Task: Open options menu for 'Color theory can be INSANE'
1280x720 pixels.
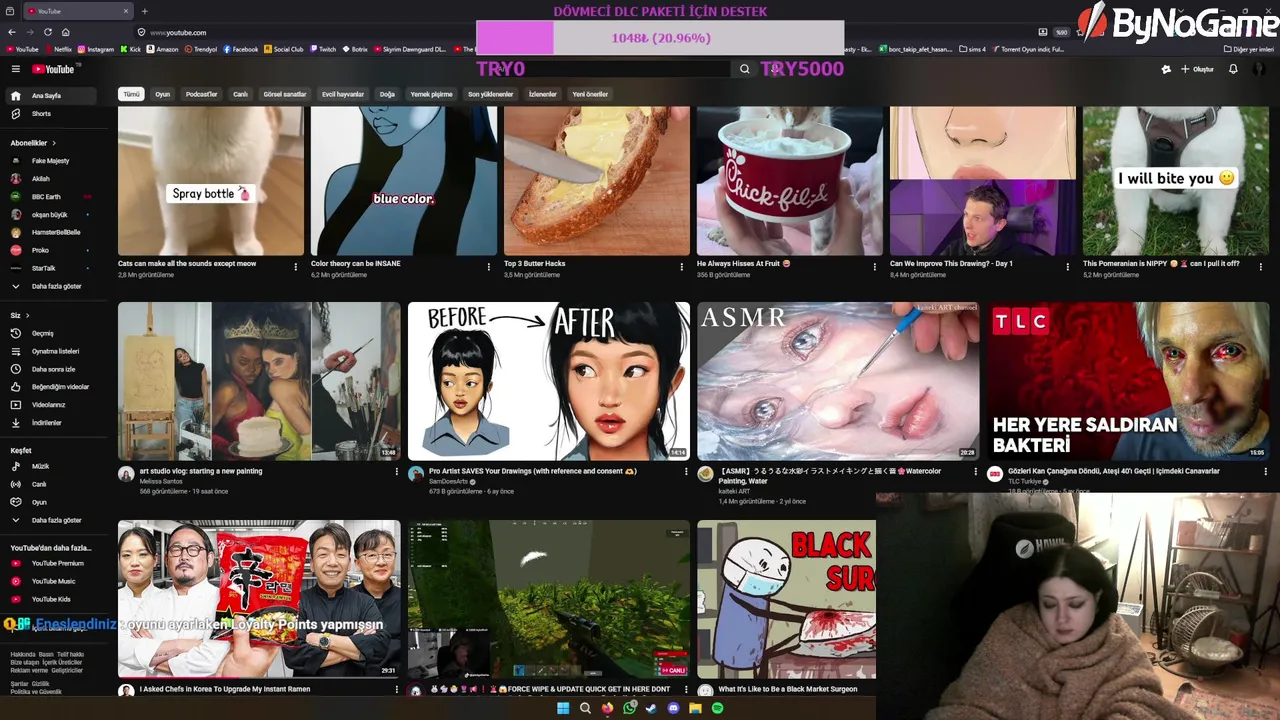Action: point(488,267)
